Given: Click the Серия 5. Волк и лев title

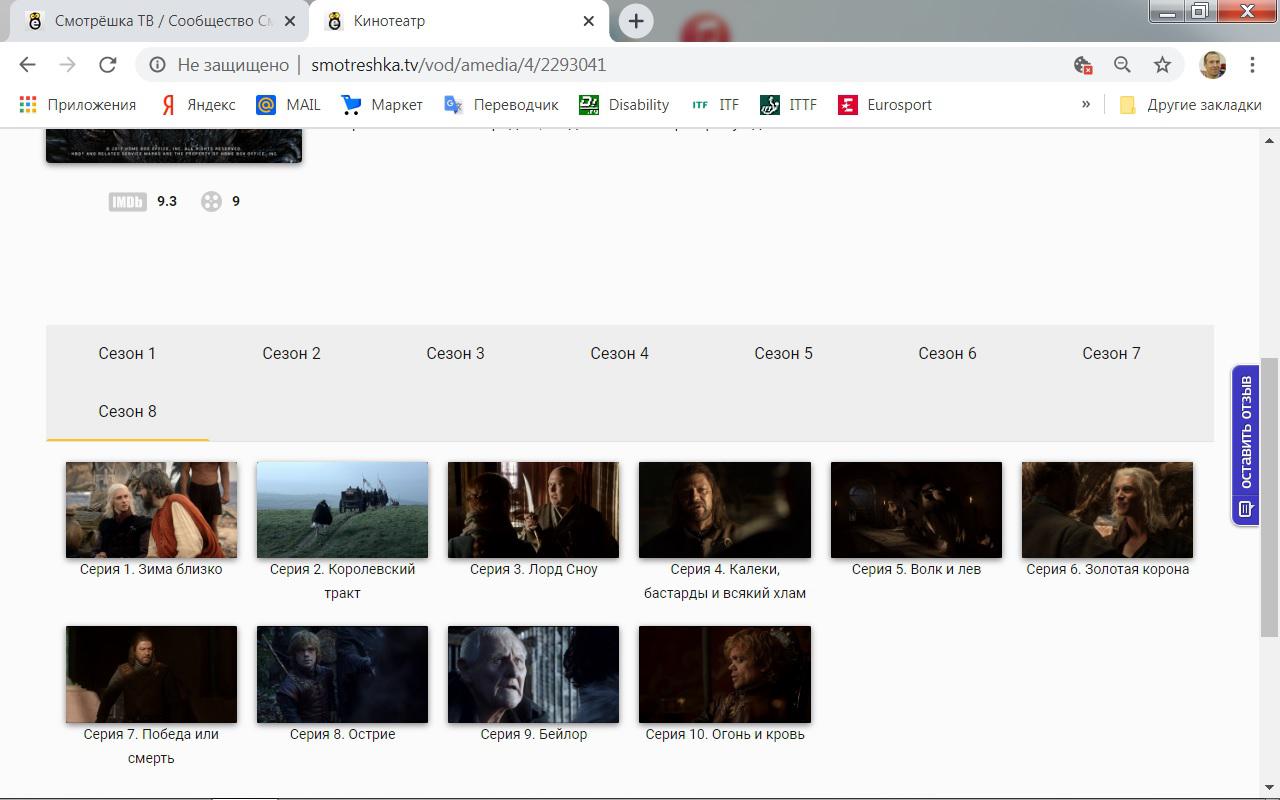Looking at the screenshot, I should coord(916,569).
